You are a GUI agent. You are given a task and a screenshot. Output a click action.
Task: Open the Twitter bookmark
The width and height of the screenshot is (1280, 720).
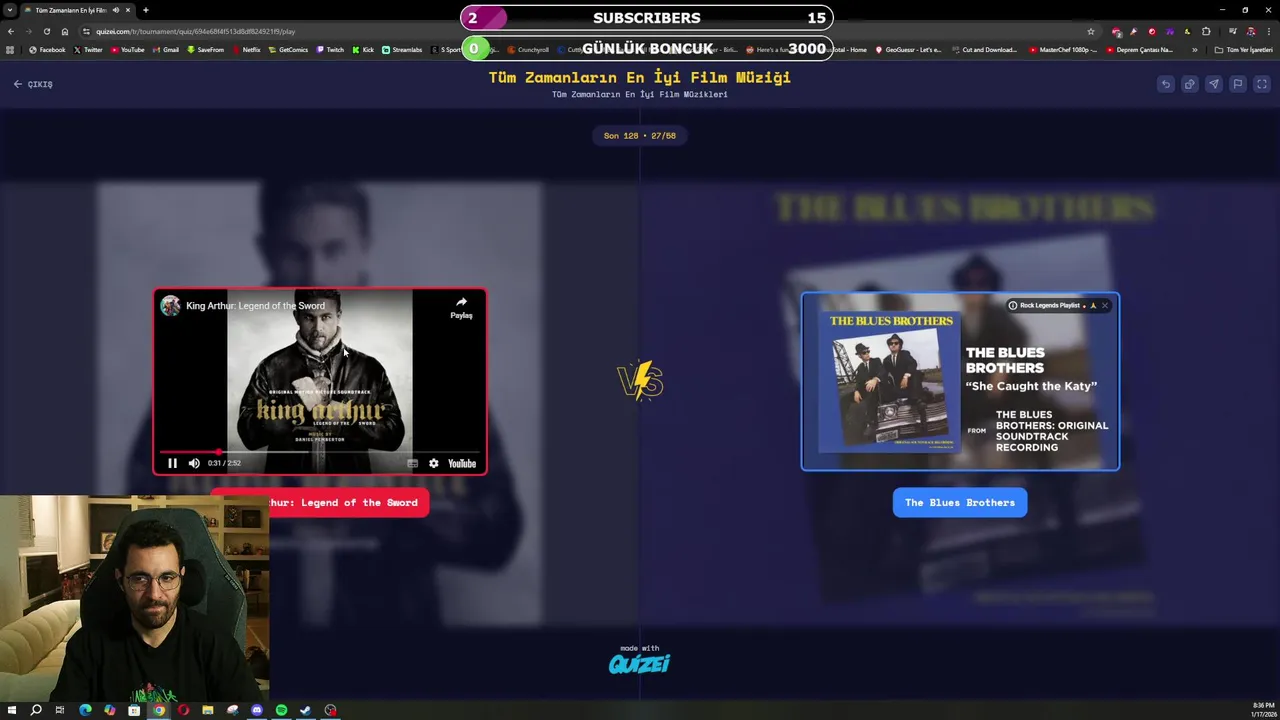tap(88, 49)
